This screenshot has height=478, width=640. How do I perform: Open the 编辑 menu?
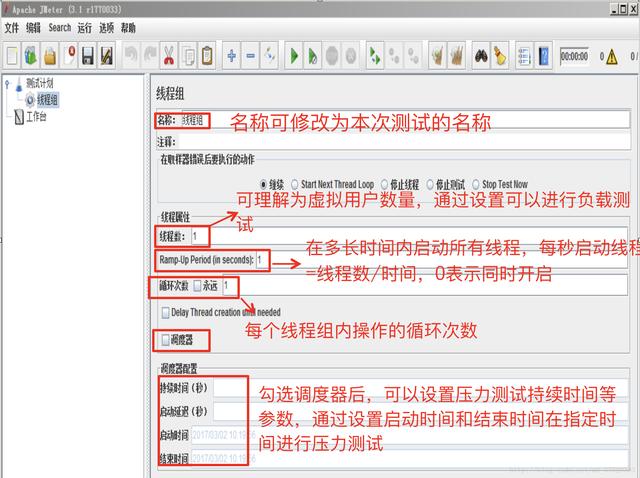[x=33, y=28]
